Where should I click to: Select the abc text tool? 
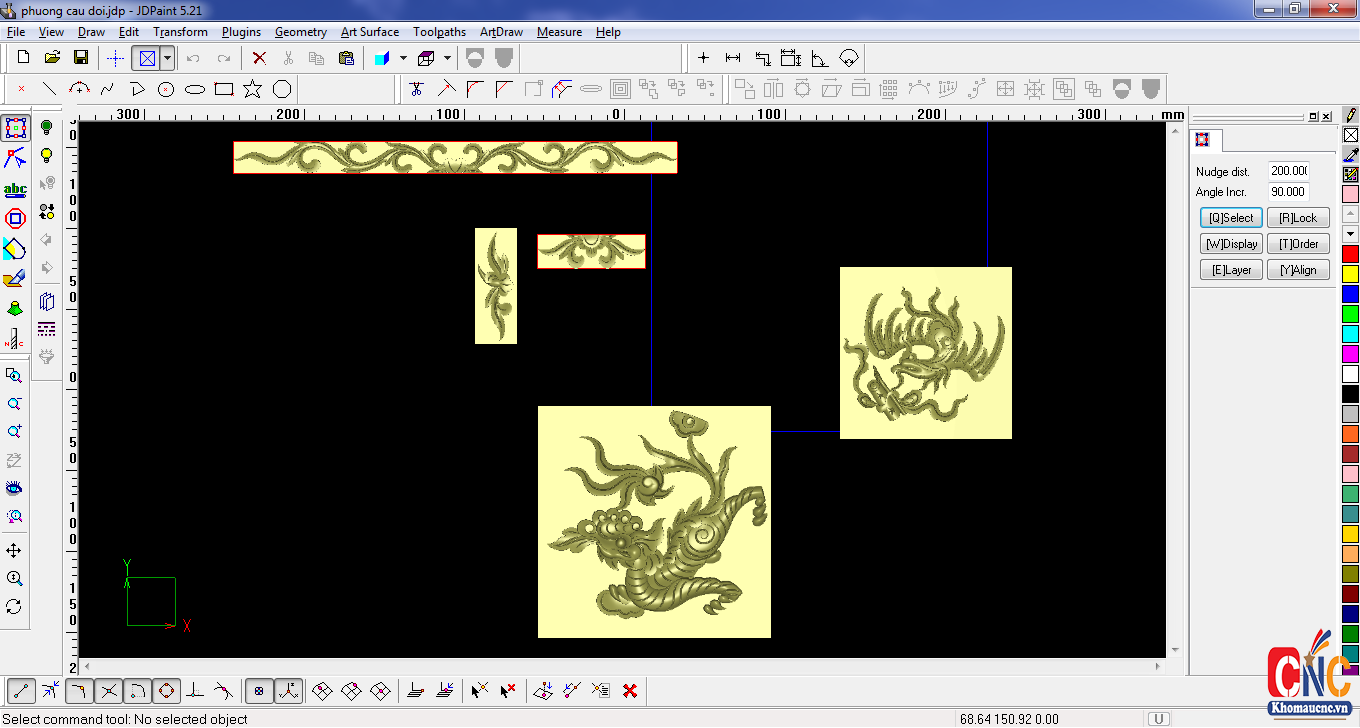click(15, 189)
